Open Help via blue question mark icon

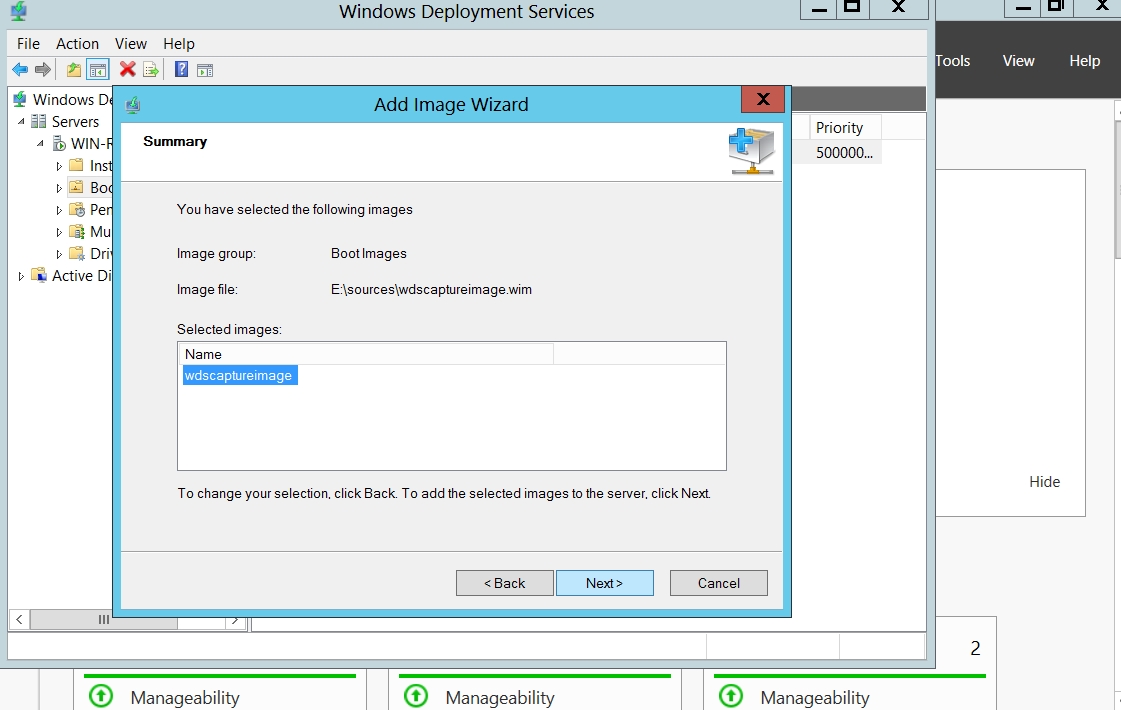pyautogui.click(x=181, y=69)
